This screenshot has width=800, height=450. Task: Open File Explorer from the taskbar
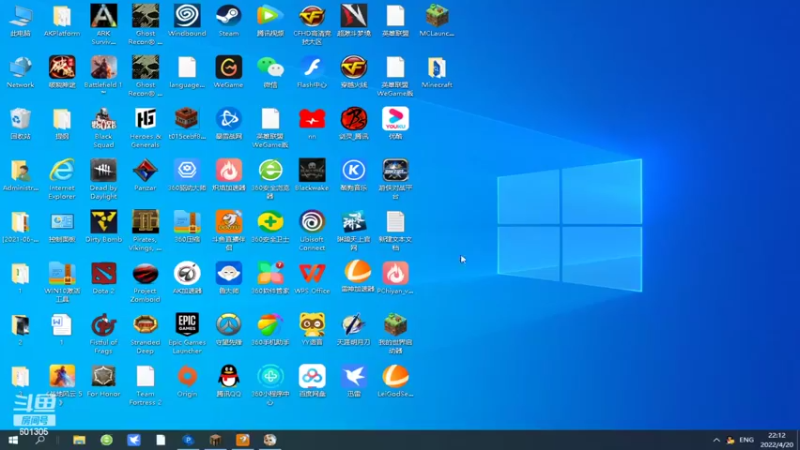[79, 440]
